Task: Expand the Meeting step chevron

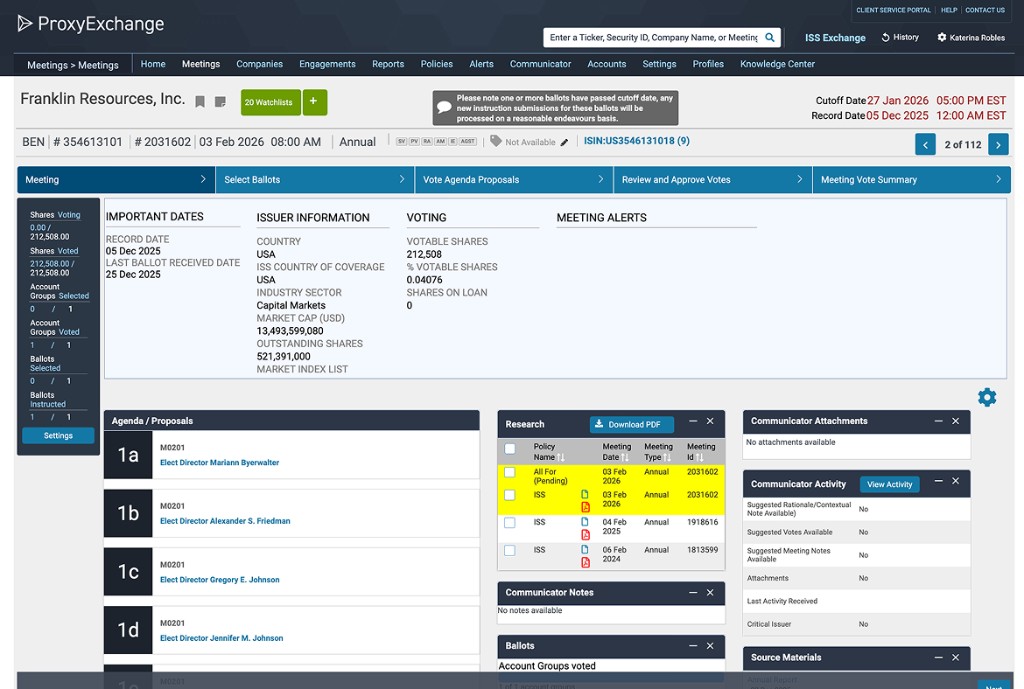Action: coord(202,179)
